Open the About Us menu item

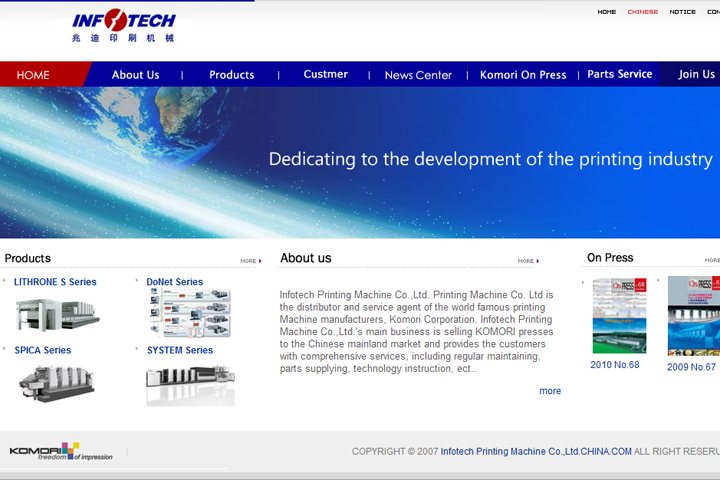pos(135,75)
